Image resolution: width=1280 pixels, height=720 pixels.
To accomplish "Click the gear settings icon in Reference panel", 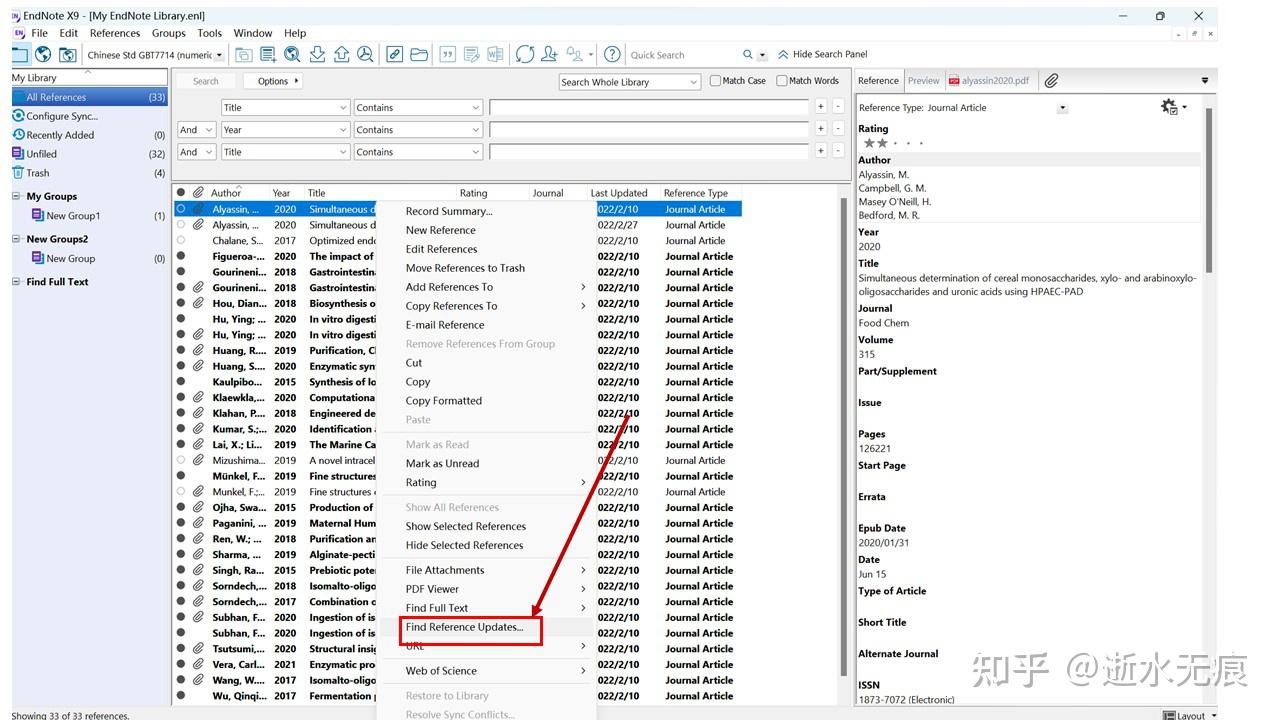I will click(1169, 107).
